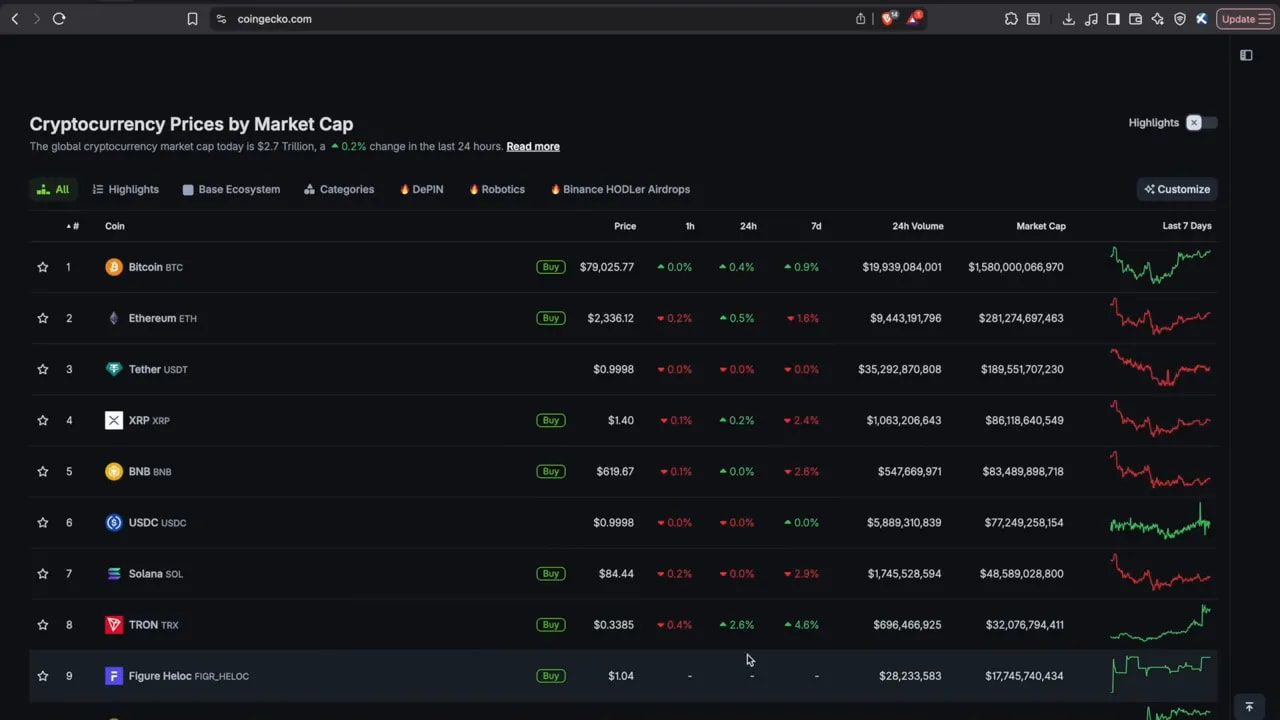Click the scroll-to-top arrow button
The width and height of the screenshot is (1280, 720).
[x=1248, y=707]
